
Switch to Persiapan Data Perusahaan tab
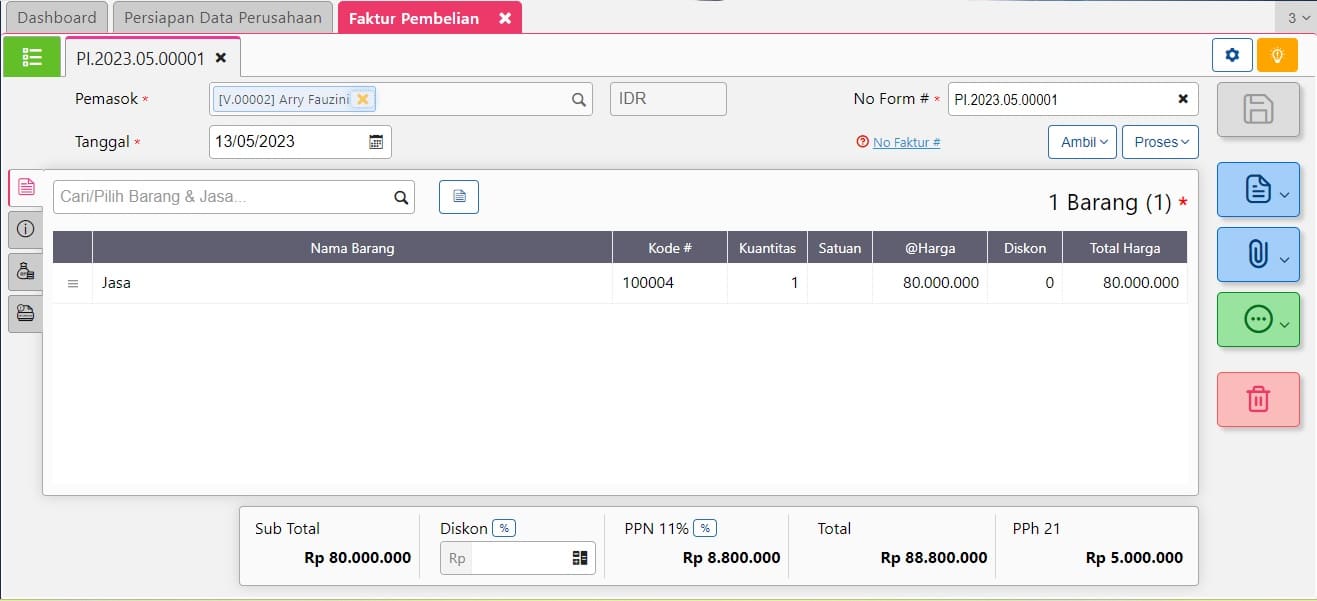point(223,18)
